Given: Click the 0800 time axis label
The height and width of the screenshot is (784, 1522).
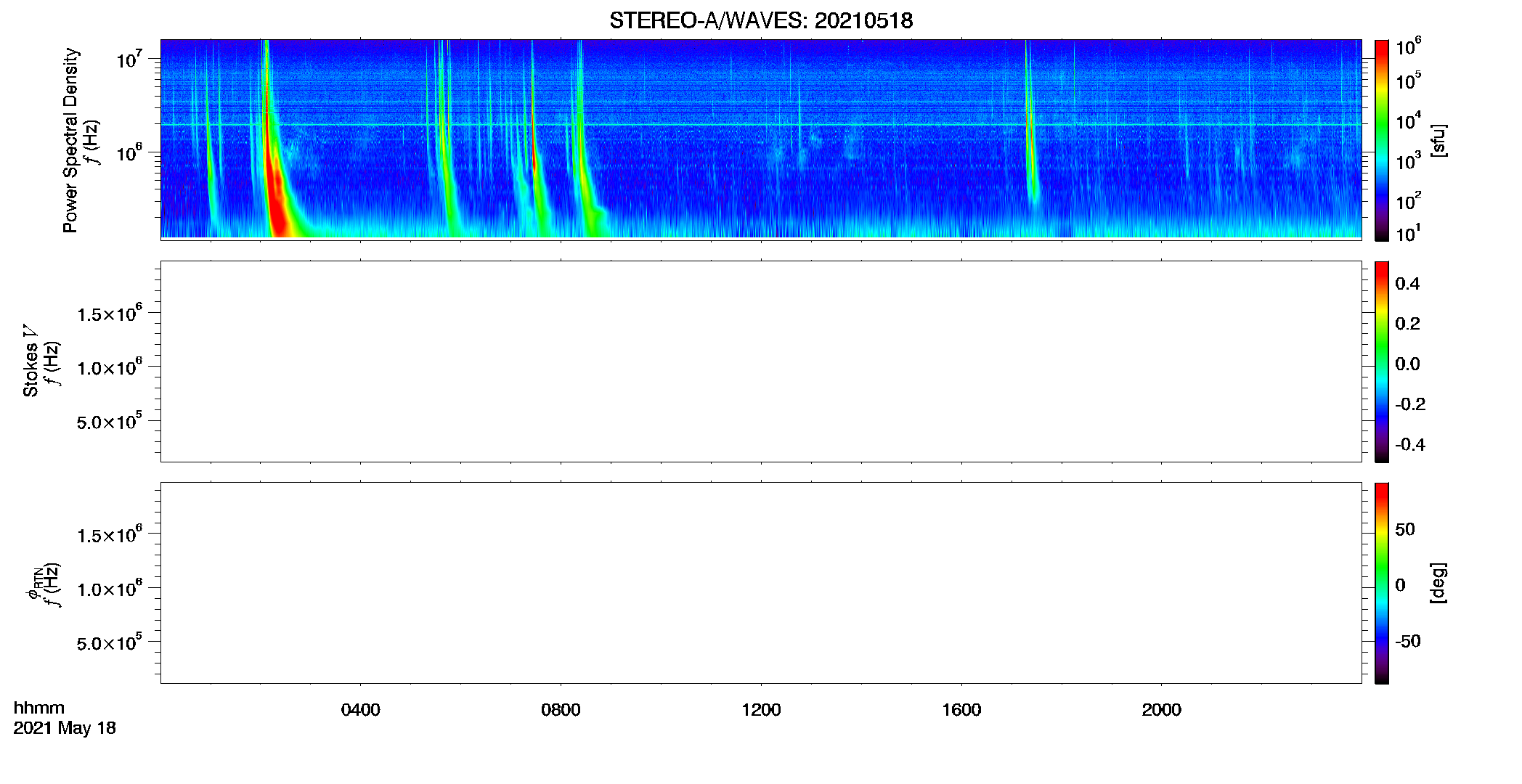Looking at the screenshot, I should click(561, 710).
